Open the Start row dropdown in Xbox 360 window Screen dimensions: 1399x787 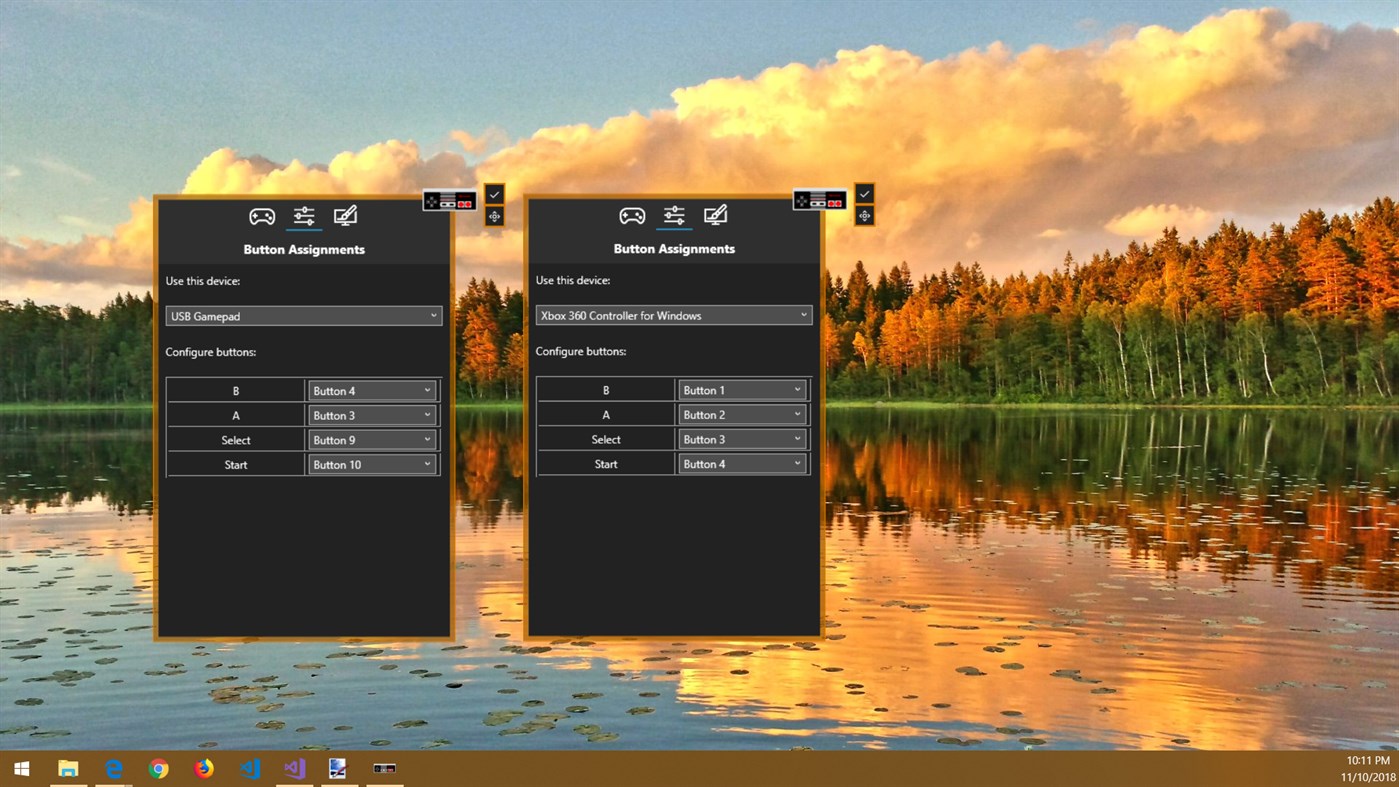click(742, 464)
